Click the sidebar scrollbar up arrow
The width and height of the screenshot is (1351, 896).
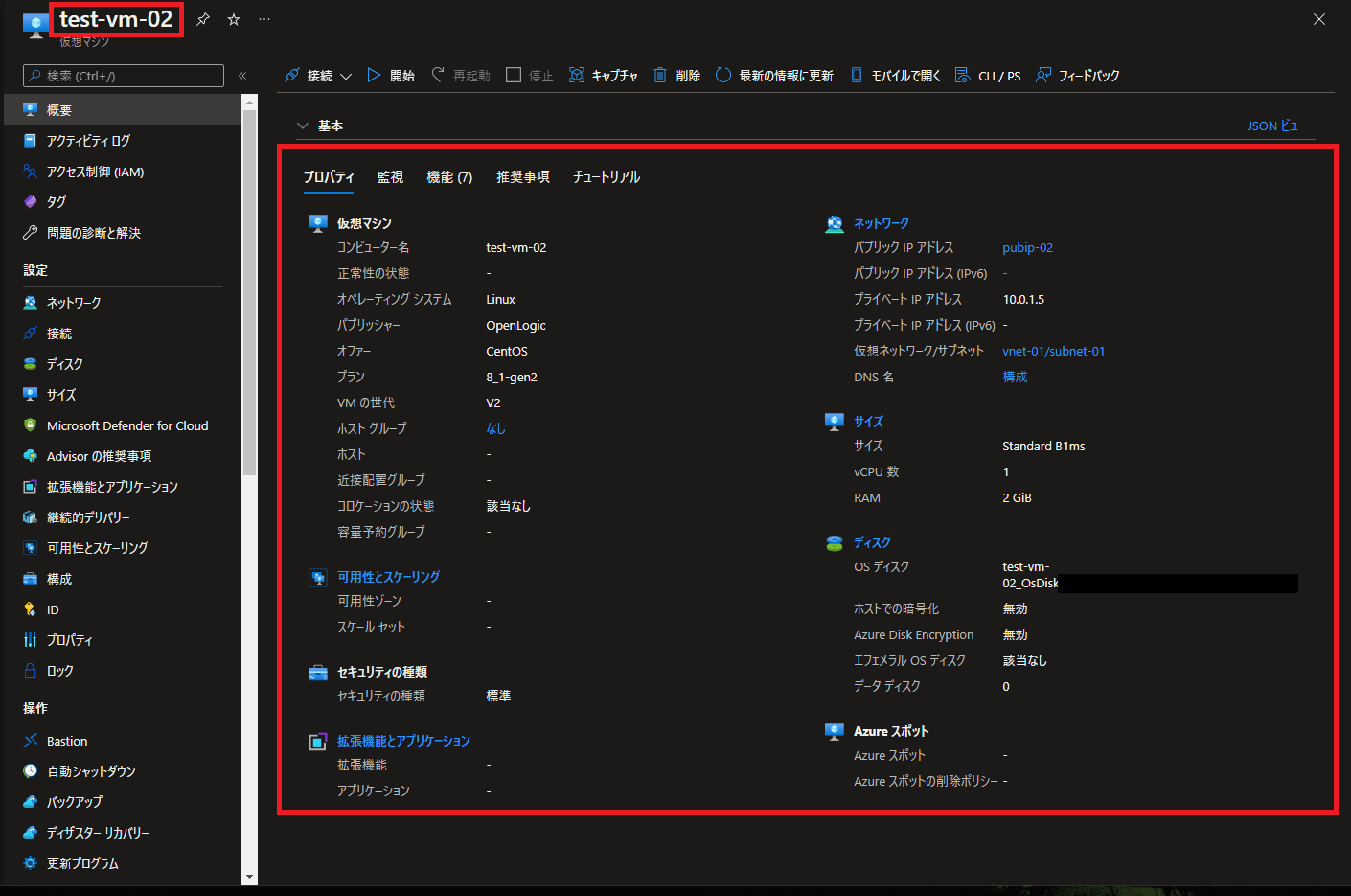[x=250, y=102]
